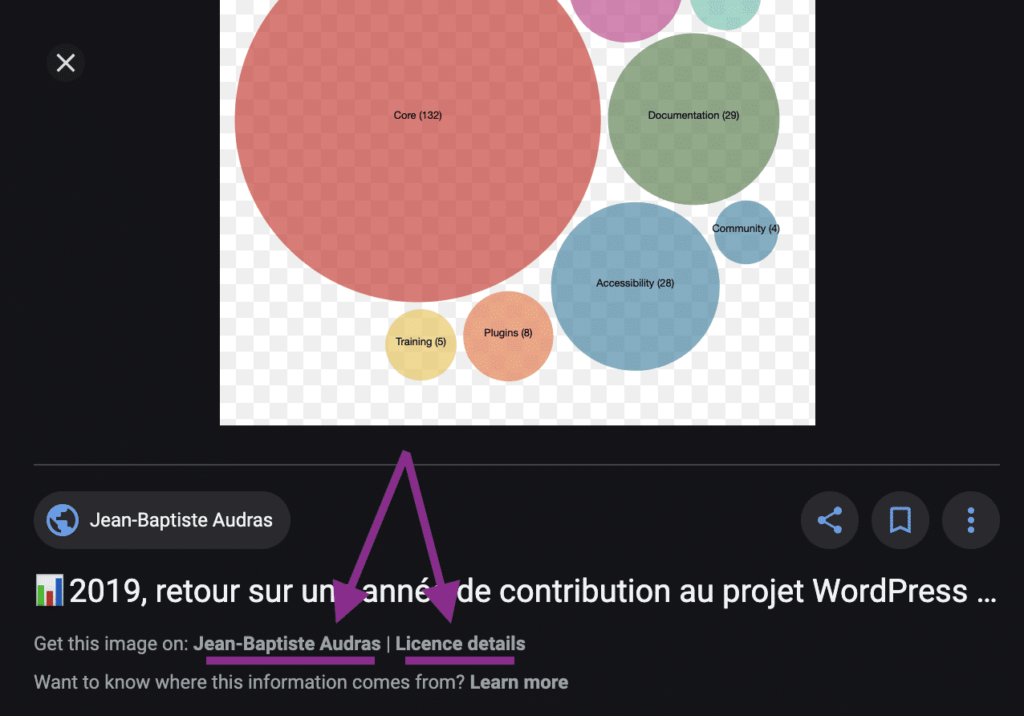1024x716 pixels.
Task: Click the pink bubble at top
Action: (626, 16)
